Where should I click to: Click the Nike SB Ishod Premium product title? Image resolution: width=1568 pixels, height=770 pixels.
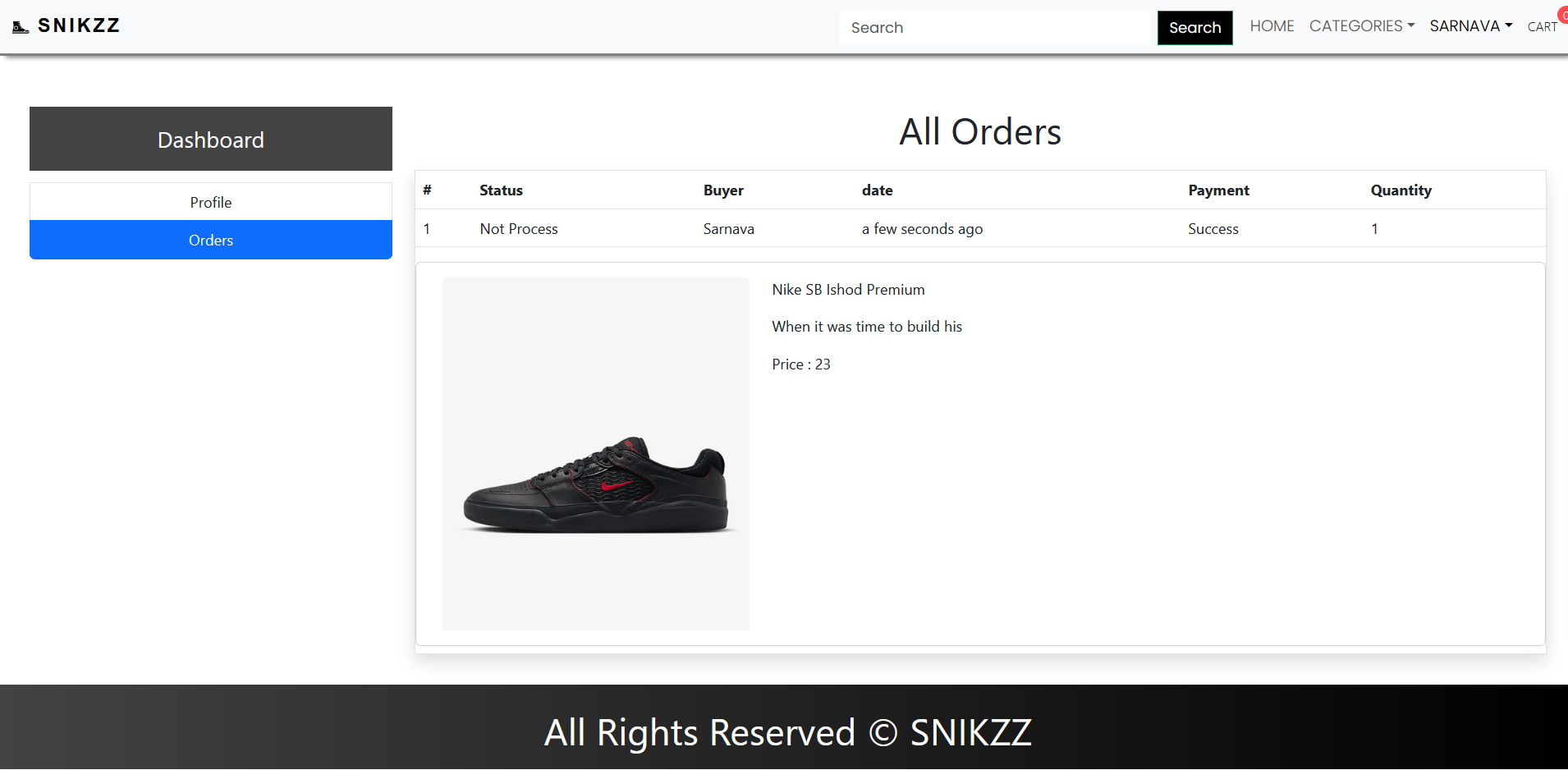(x=847, y=289)
